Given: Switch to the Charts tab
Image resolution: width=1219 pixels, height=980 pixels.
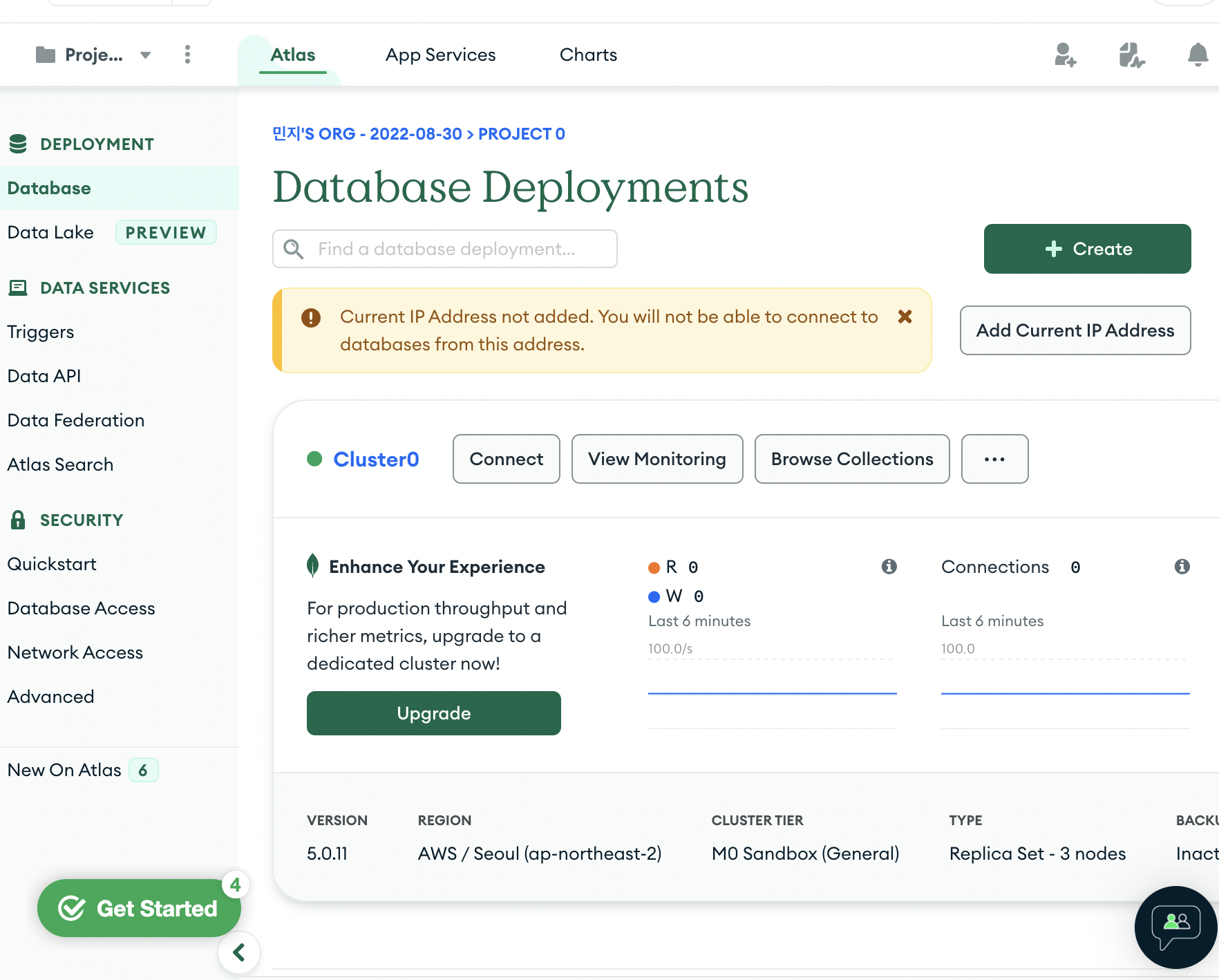Looking at the screenshot, I should [588, 55].
